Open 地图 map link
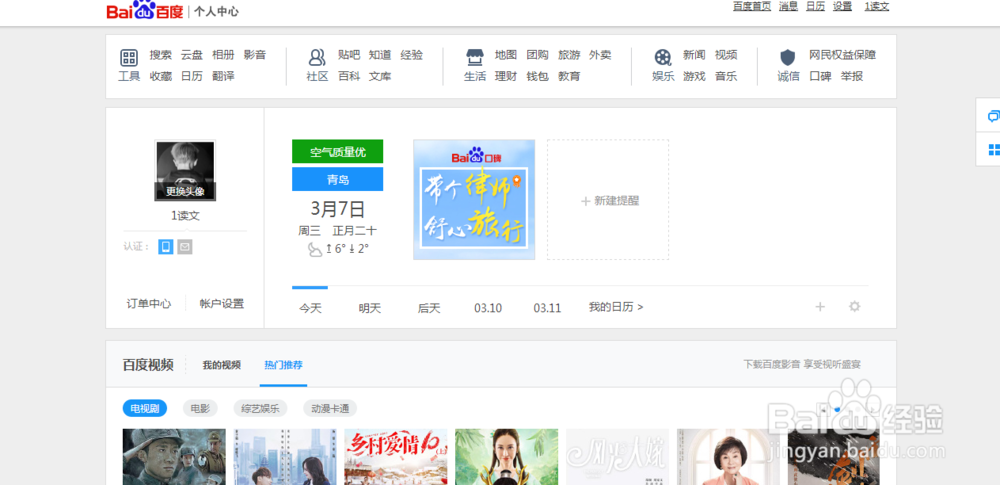Viewport: 1000px width, 485px height. [x=506, y=55]
